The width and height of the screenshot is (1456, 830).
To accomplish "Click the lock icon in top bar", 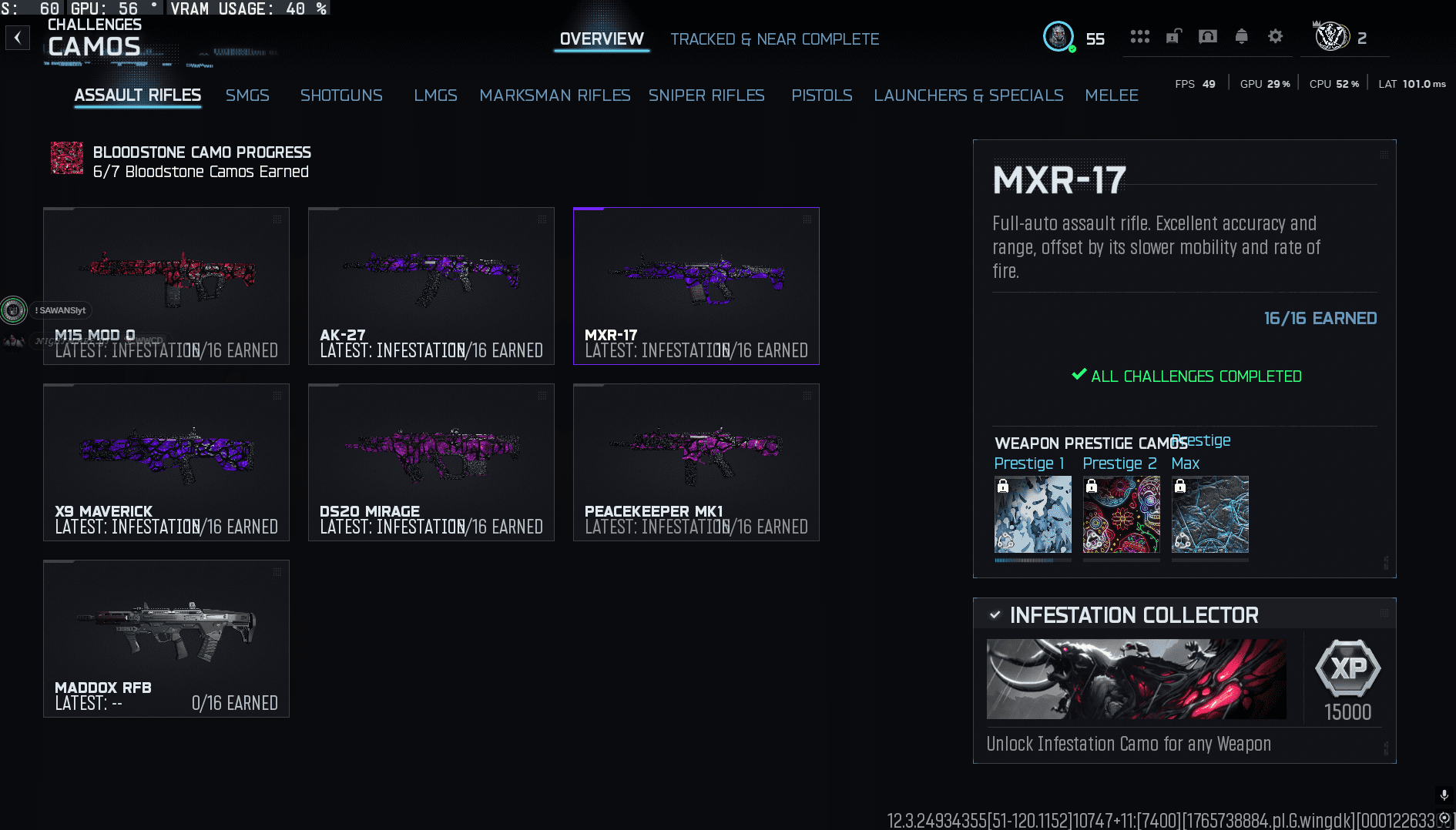I will click(x=1173, y=37).
